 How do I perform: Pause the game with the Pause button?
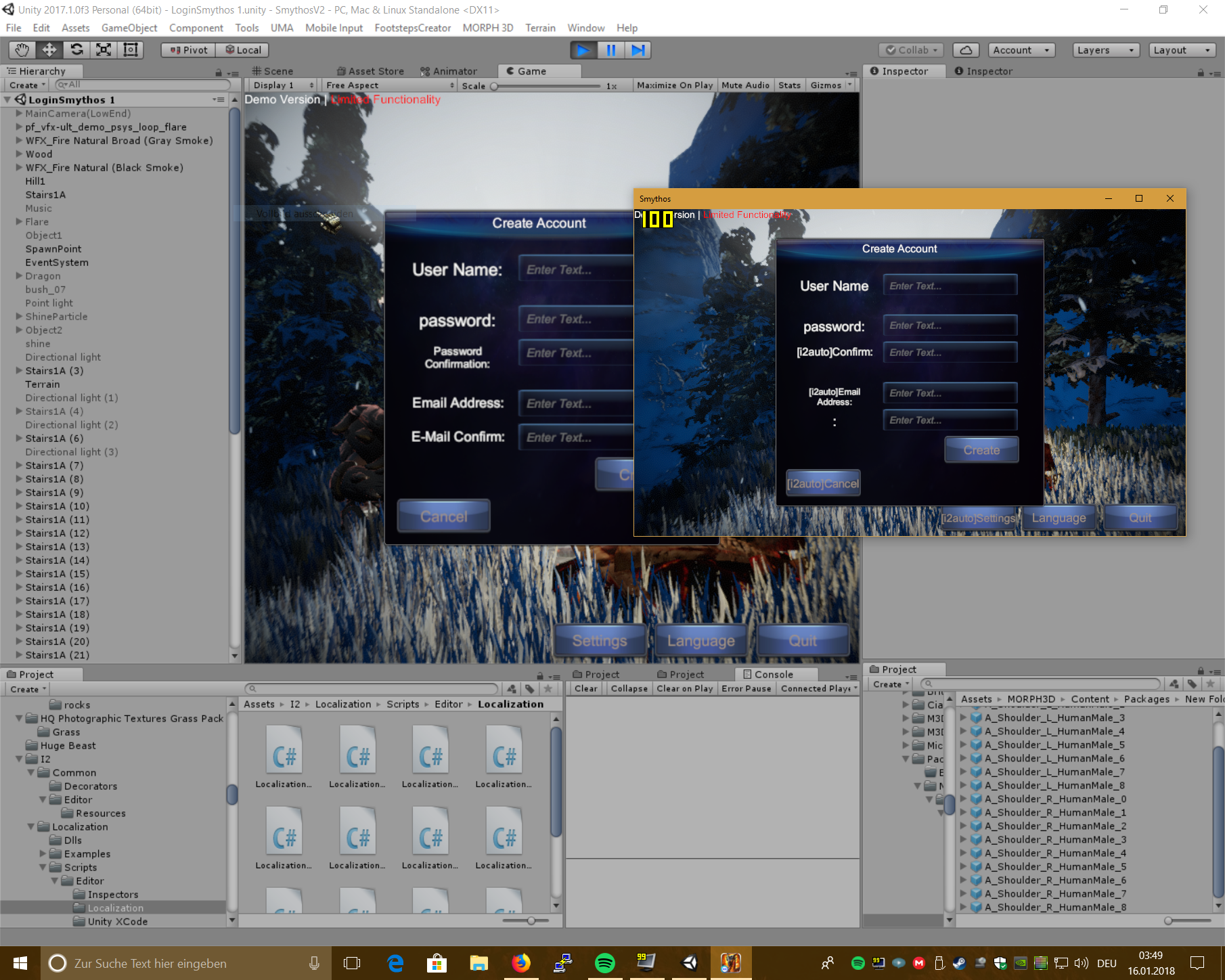[x=610, y=50]
